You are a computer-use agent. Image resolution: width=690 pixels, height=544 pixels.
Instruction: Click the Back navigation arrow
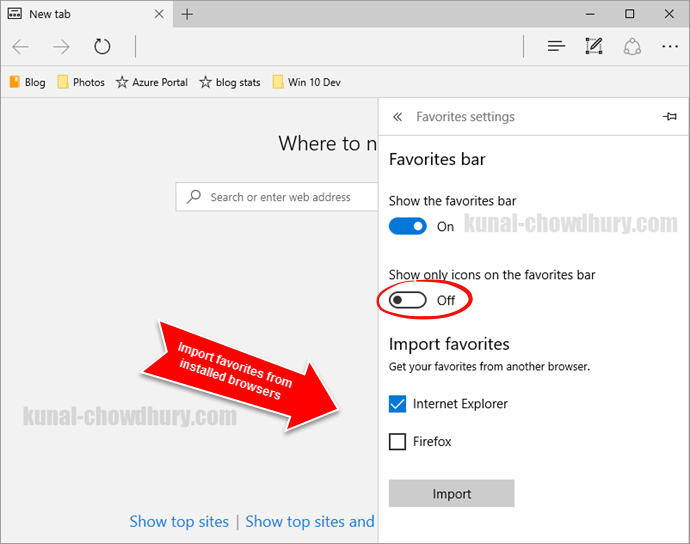[x=20, y=47]
